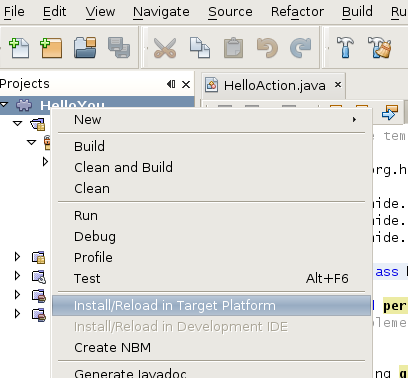Close the Projects panel
The image size is (408, 378).
(x=186, y=84)
